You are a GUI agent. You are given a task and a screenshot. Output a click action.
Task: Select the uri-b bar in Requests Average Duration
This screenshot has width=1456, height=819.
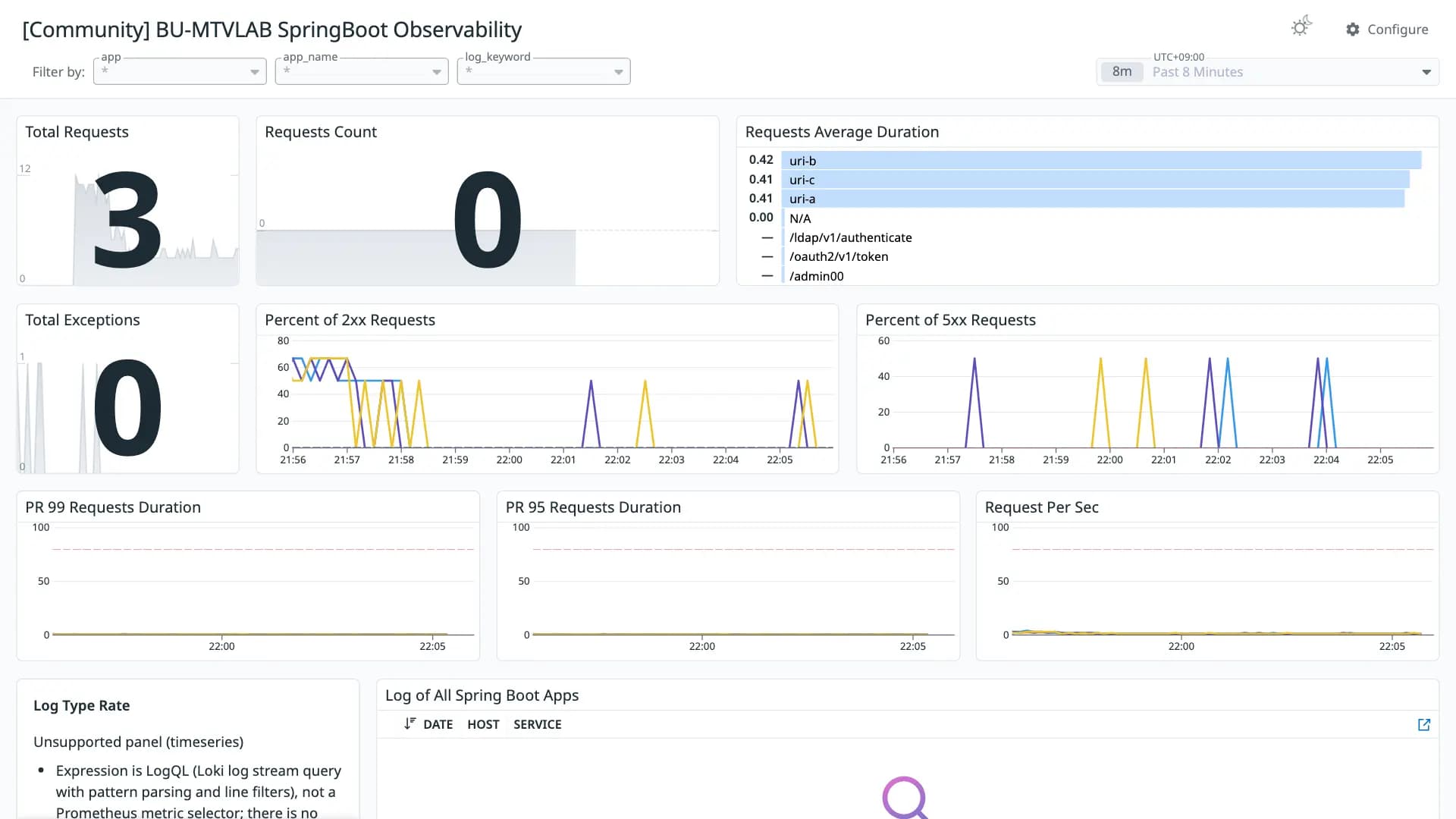point(1102,160)
